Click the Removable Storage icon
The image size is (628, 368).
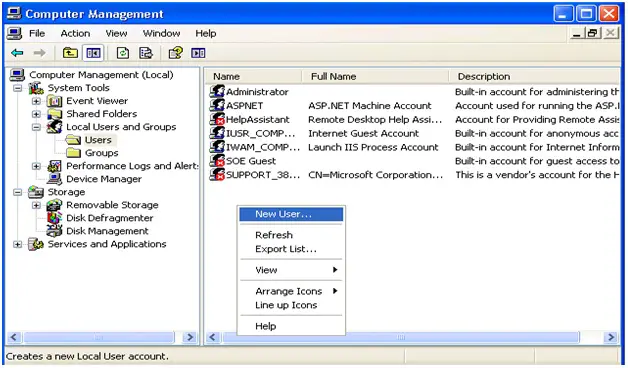[54, 205]
